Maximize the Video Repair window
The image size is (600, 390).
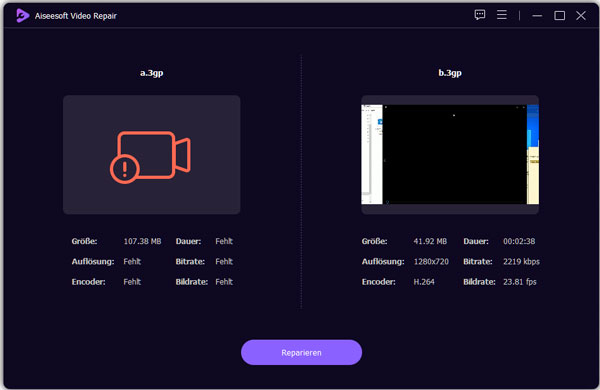coord(559,16)
